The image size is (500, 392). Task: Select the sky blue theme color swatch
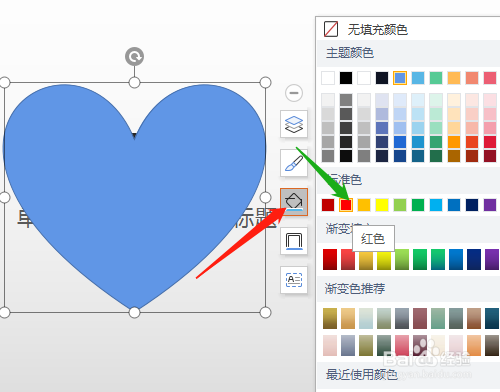(x=418, y=78)
